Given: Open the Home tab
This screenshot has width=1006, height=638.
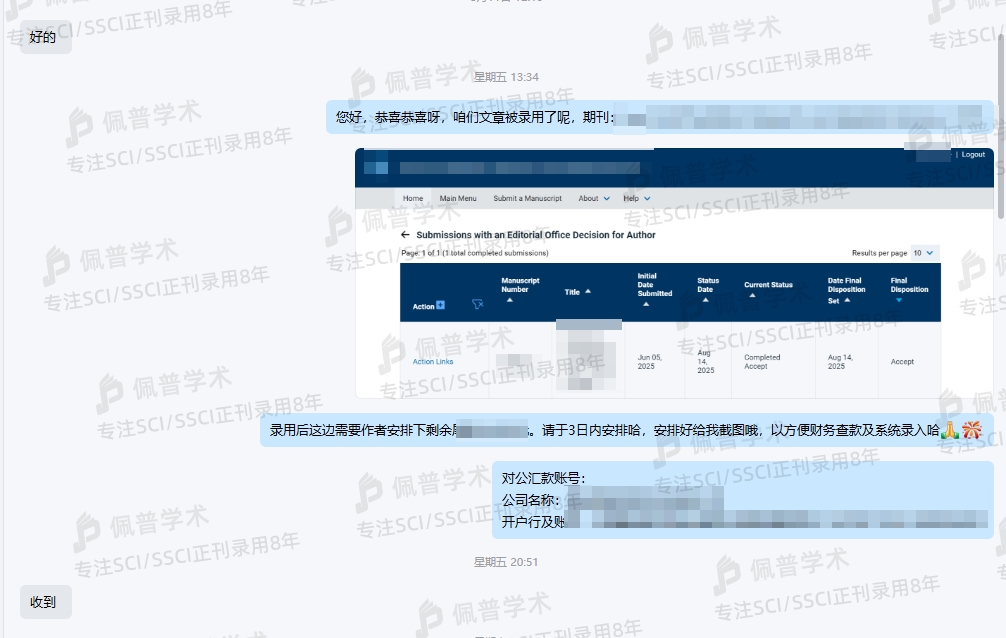Looking at the screenshot, I should point(413,198).
